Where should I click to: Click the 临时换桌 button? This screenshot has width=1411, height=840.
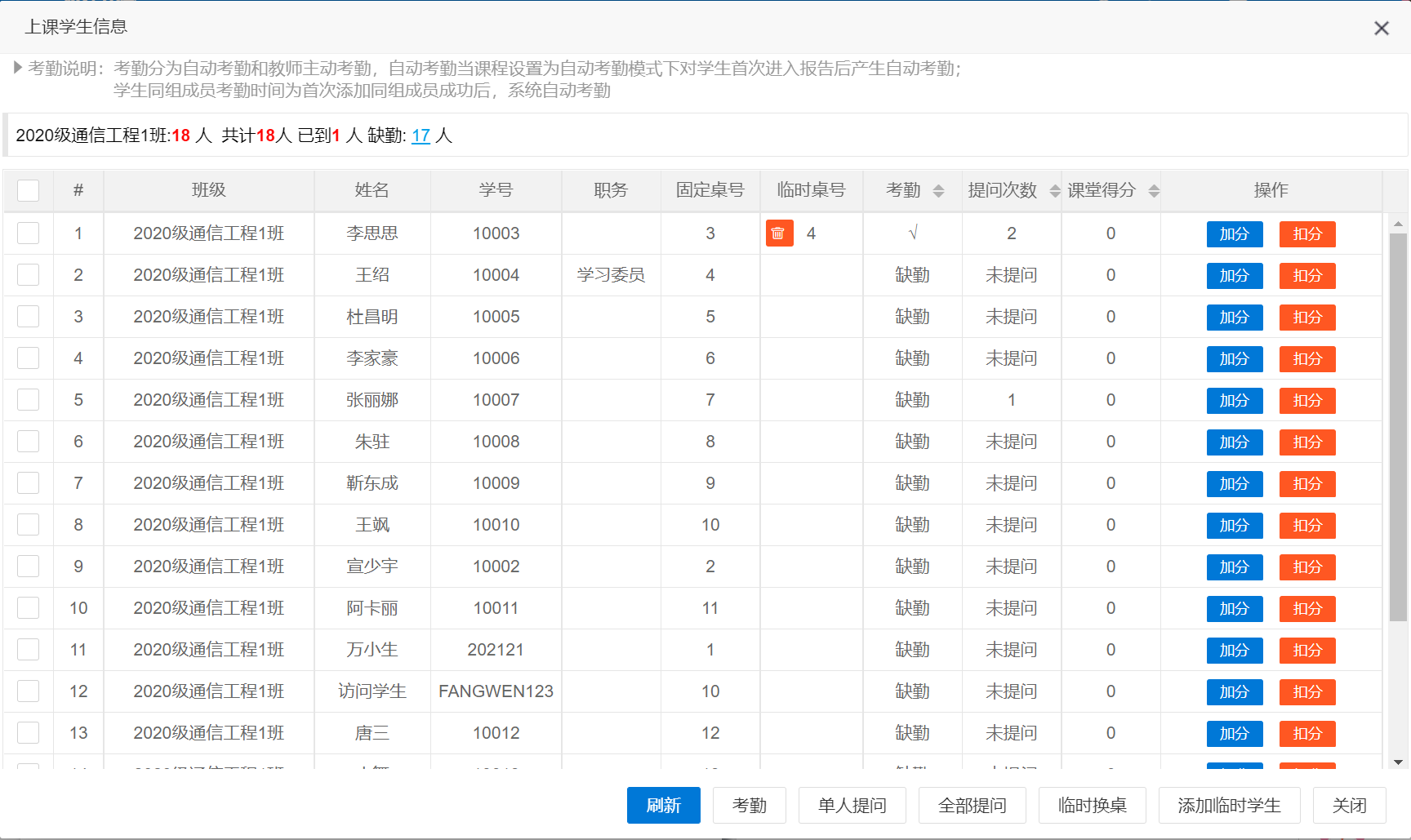coord(1092,806)
